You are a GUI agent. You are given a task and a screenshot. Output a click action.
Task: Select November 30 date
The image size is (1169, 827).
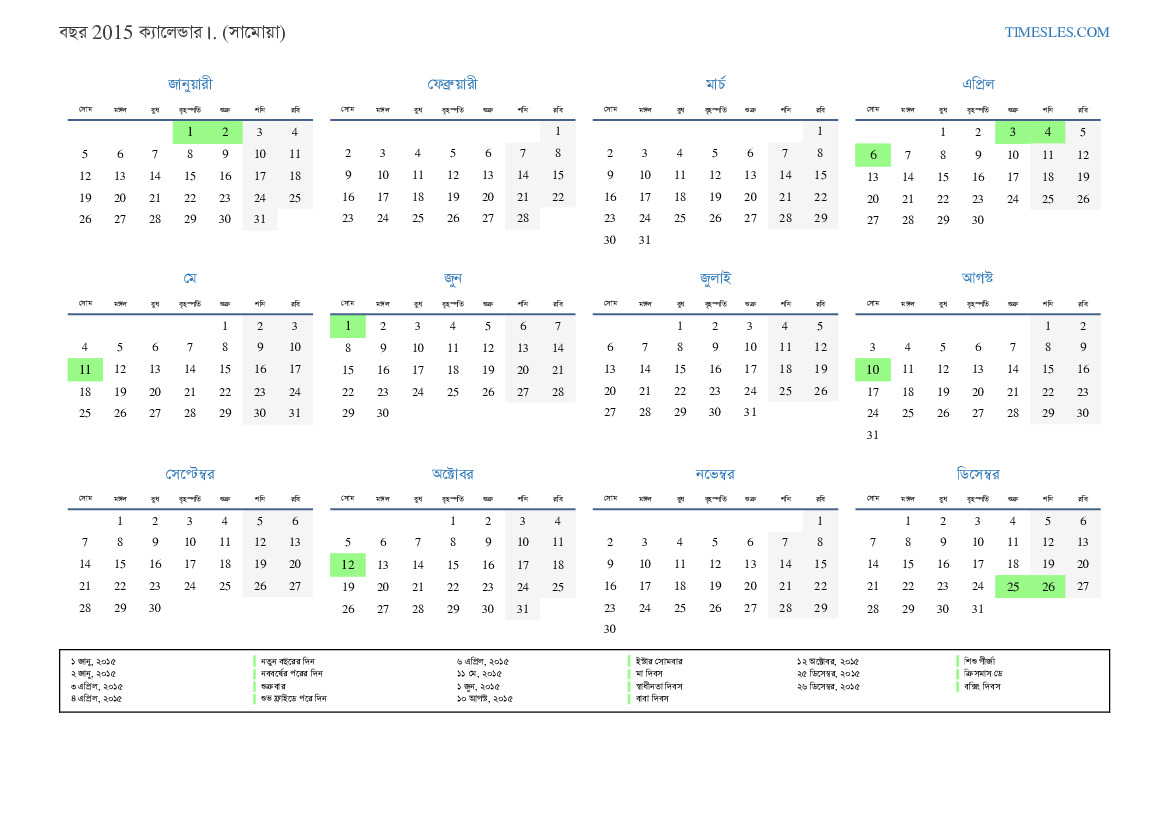(x=610, y=629)
